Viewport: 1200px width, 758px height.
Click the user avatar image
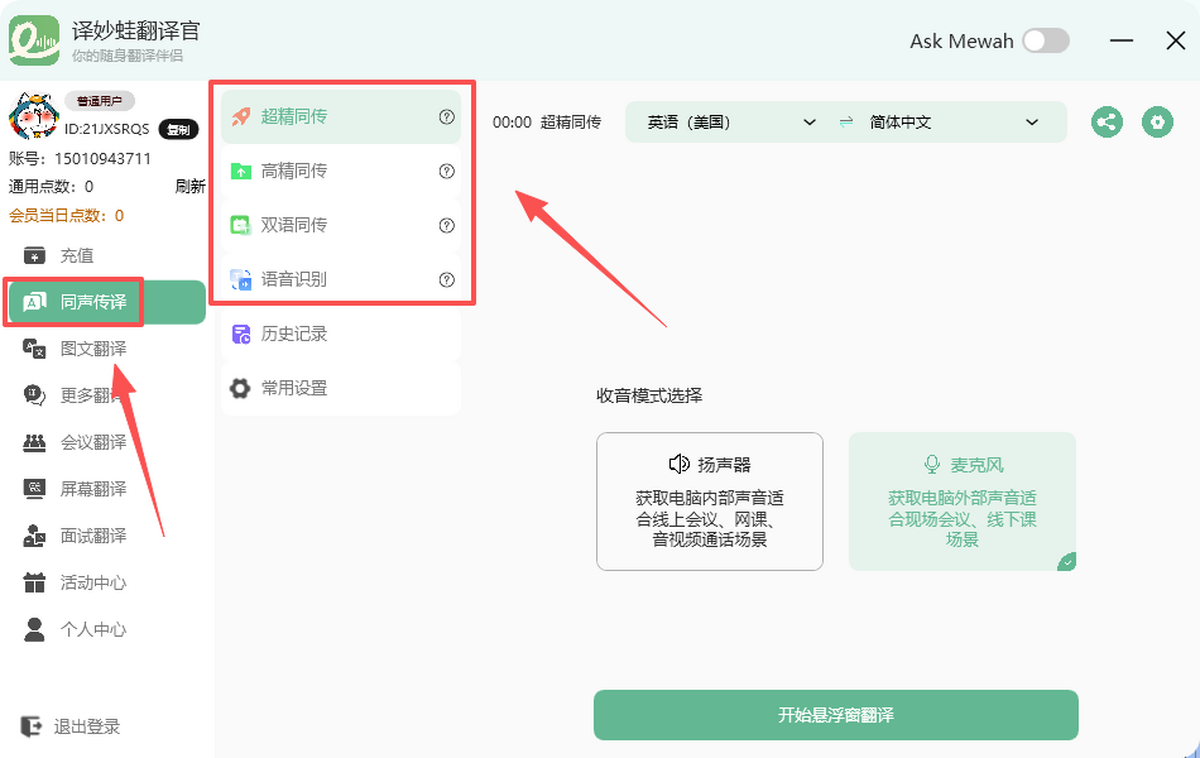click(34, 116)
